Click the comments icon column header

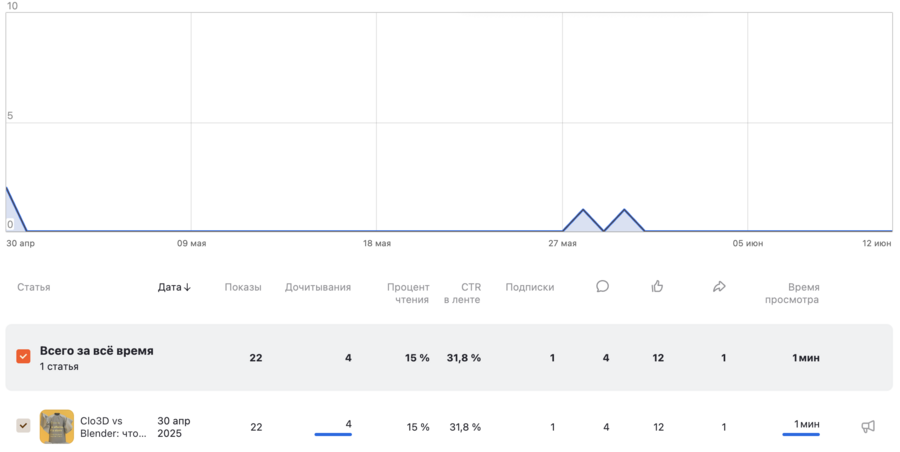602,287
